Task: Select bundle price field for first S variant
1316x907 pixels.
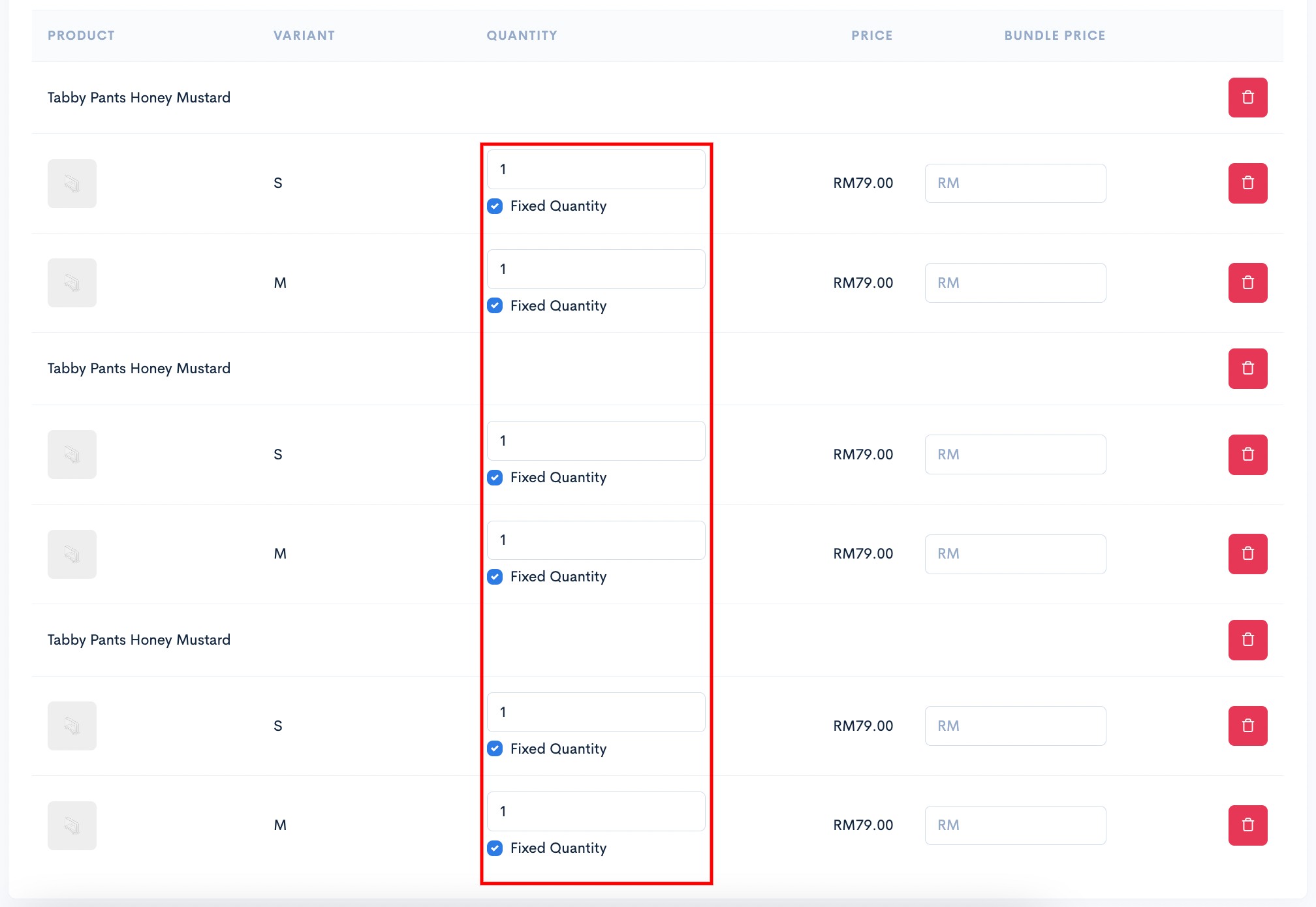Action: tap(1015, 183)
